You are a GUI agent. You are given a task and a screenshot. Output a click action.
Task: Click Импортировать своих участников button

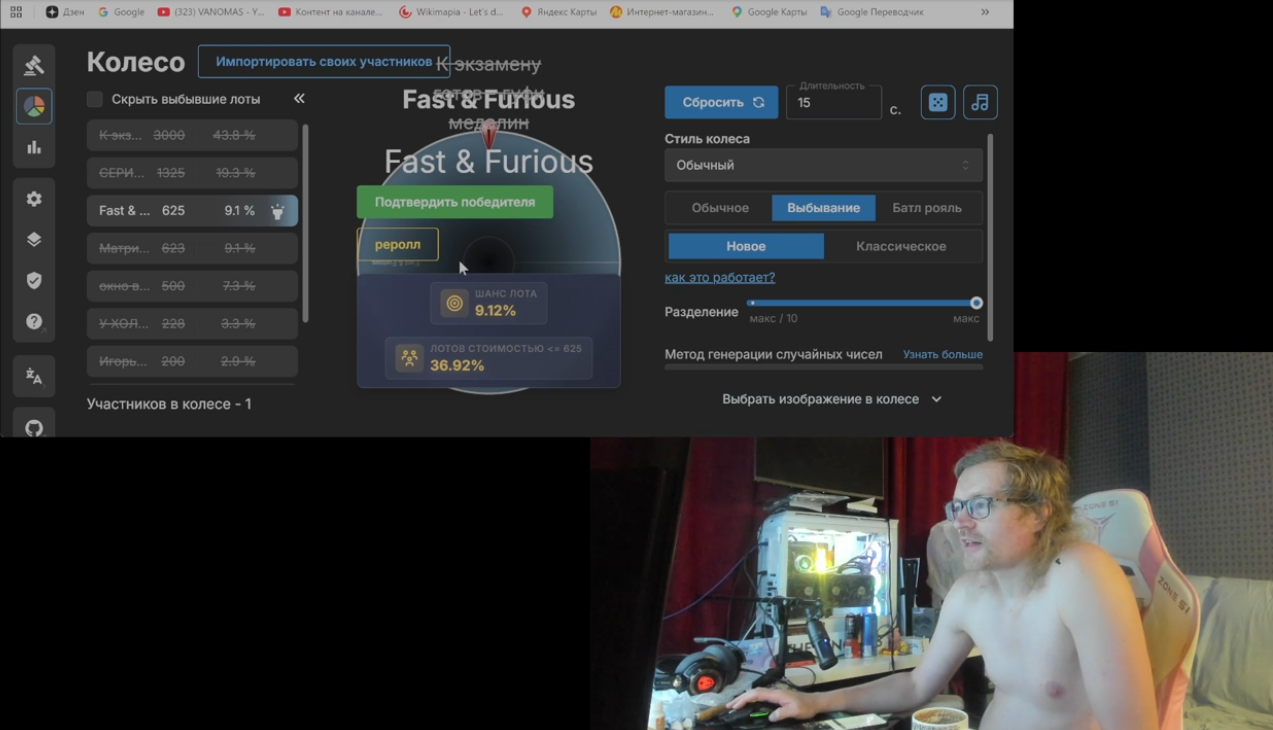324,61
